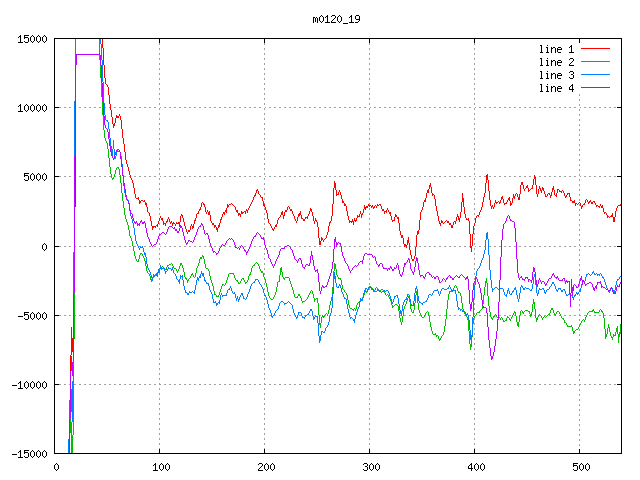Image resolution: width=640 pixels, height=480 pixels.
Task: Select the 'line 2' legend label
Action: [x=557, y=62]
